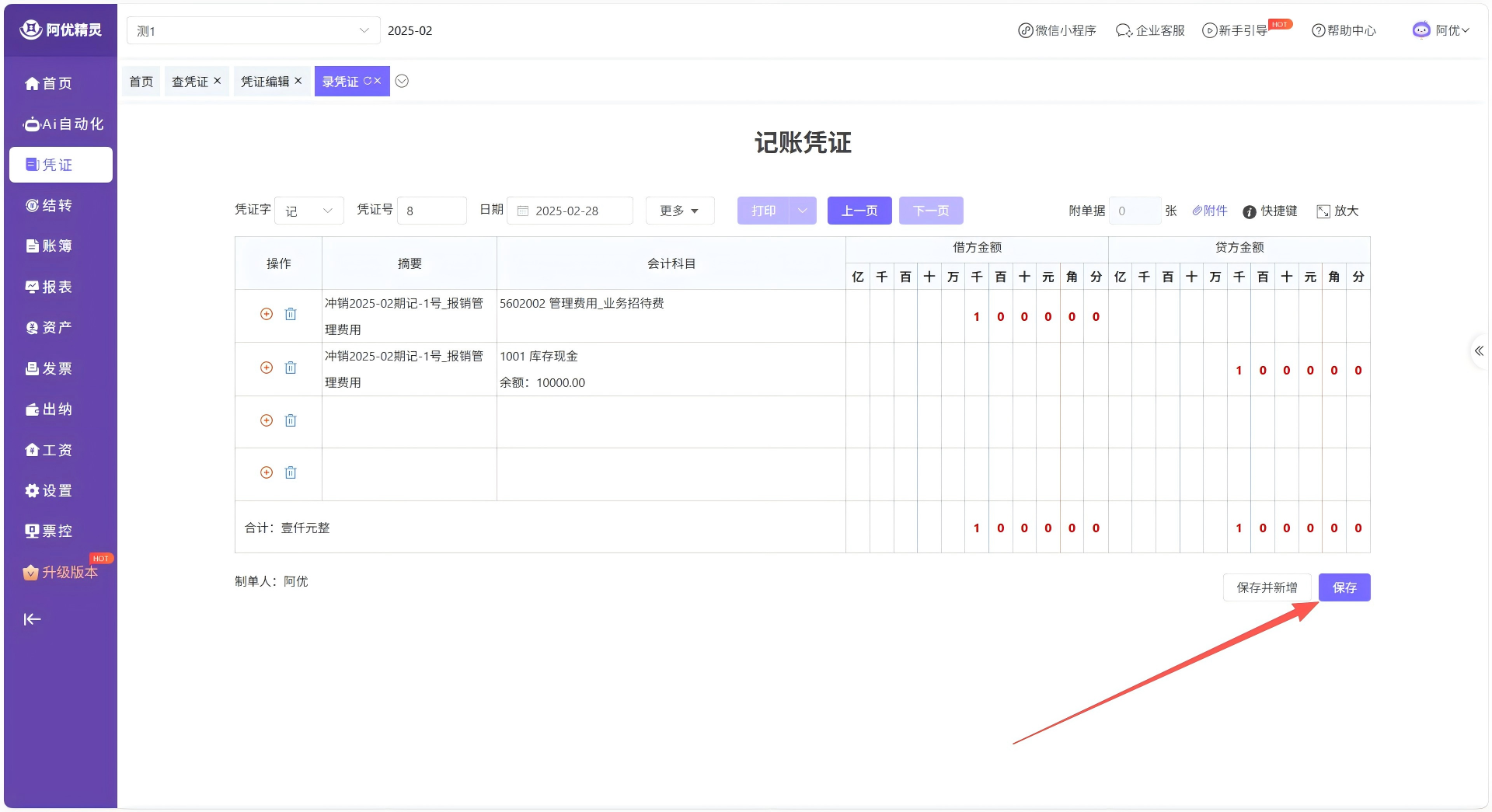Click the 保存 button
The height and width of the screenshot is (812, 1492).
click(1344, 587)
